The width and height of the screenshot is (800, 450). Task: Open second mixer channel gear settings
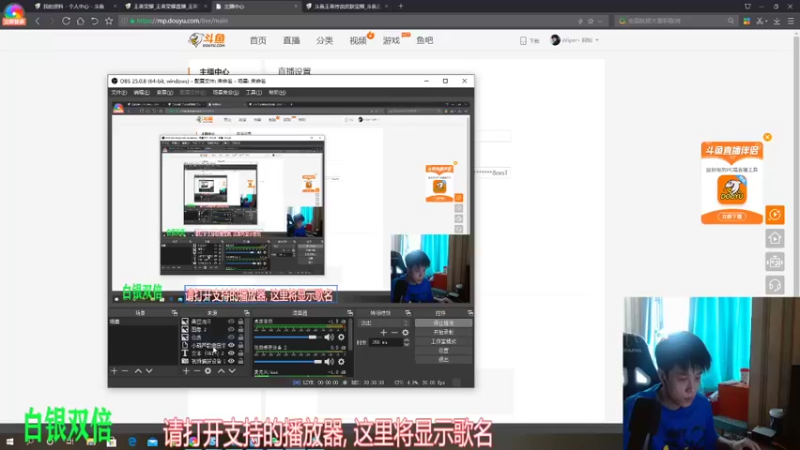point(341,362)
